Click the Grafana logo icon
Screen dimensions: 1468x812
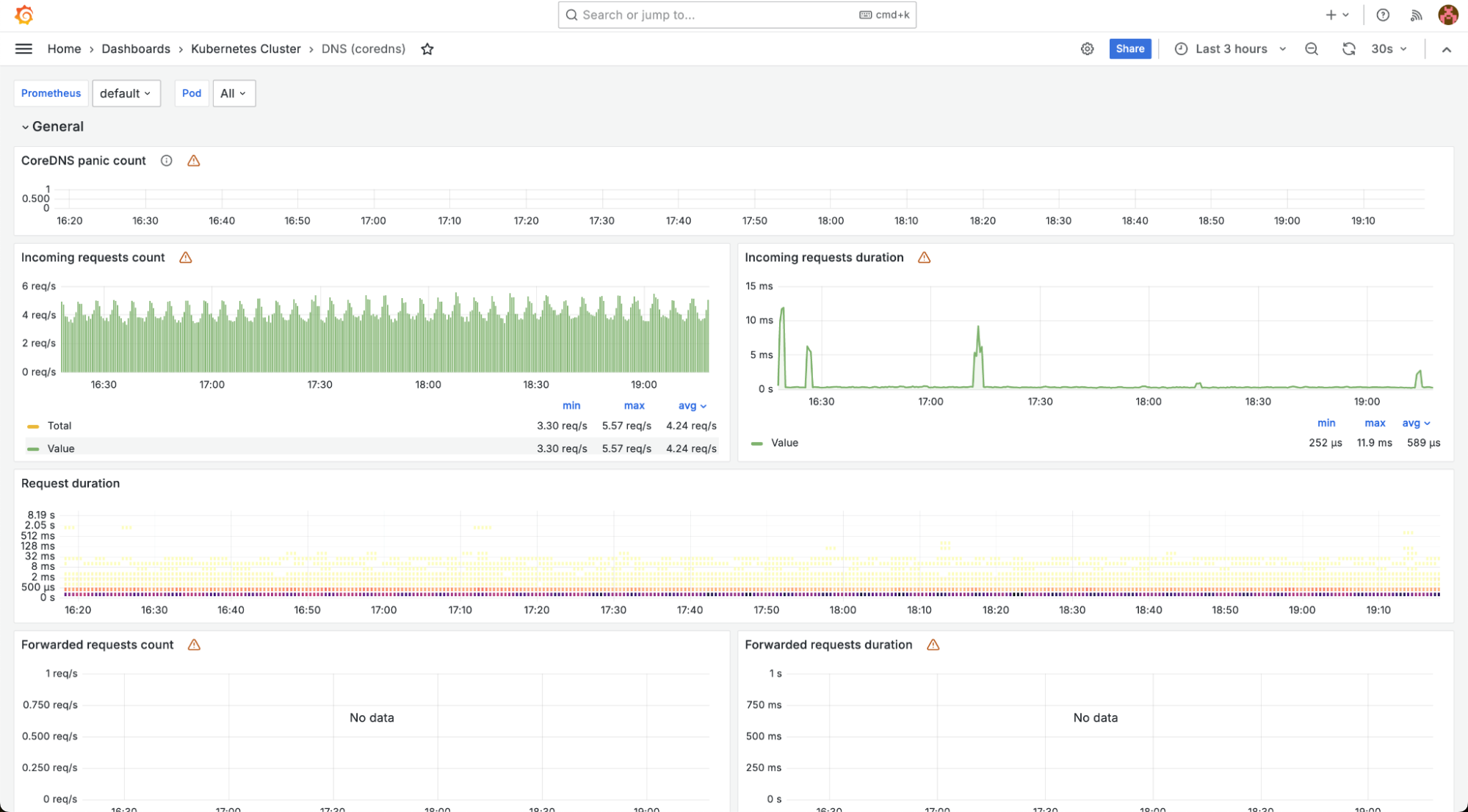[24, 15]
